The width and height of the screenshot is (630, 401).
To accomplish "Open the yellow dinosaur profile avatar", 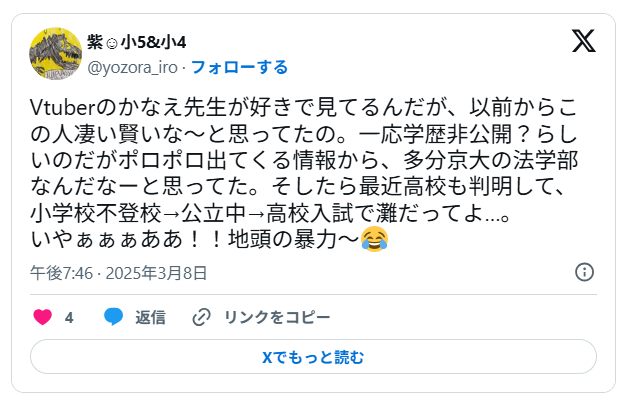I will click(55, 54).
